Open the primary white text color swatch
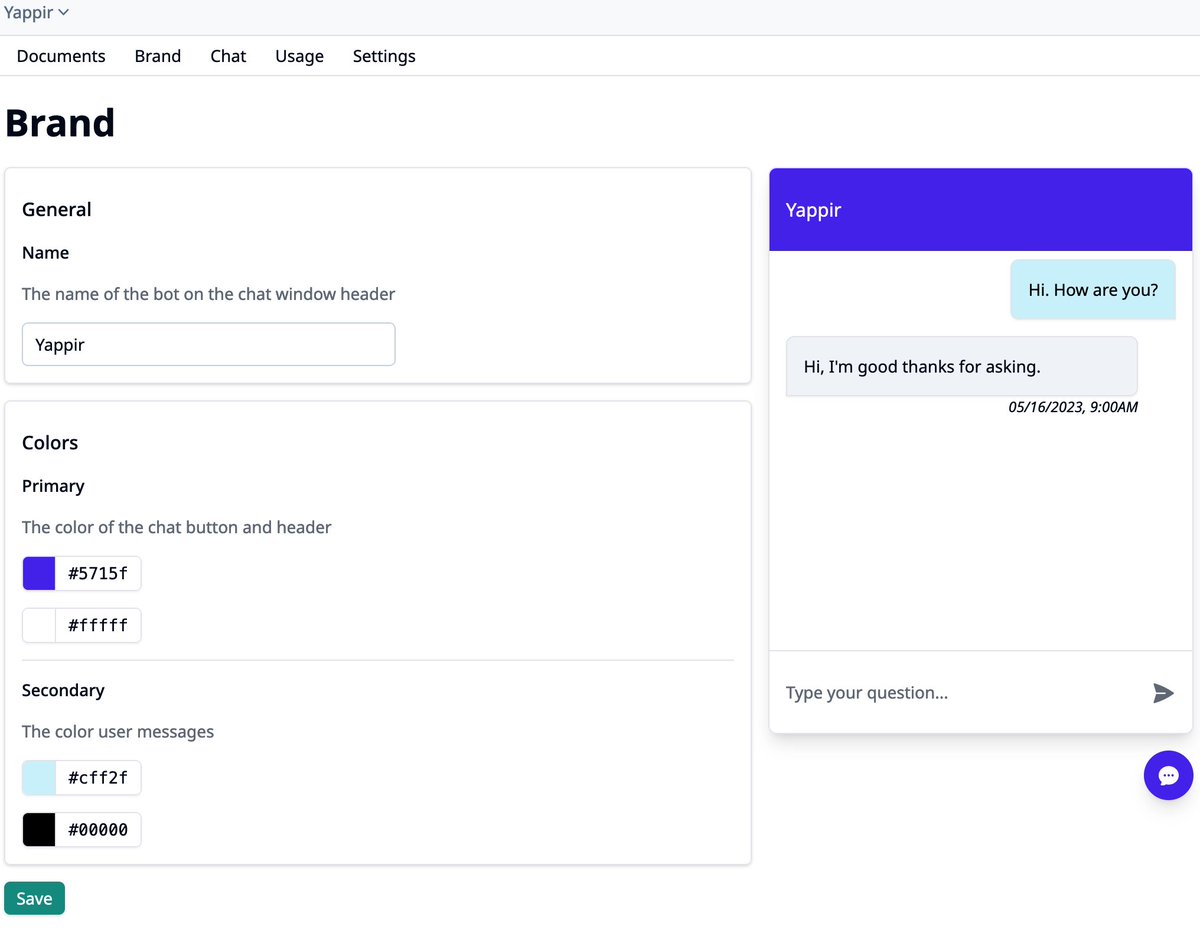This screenshot has width=1200, height=933. 39,626
